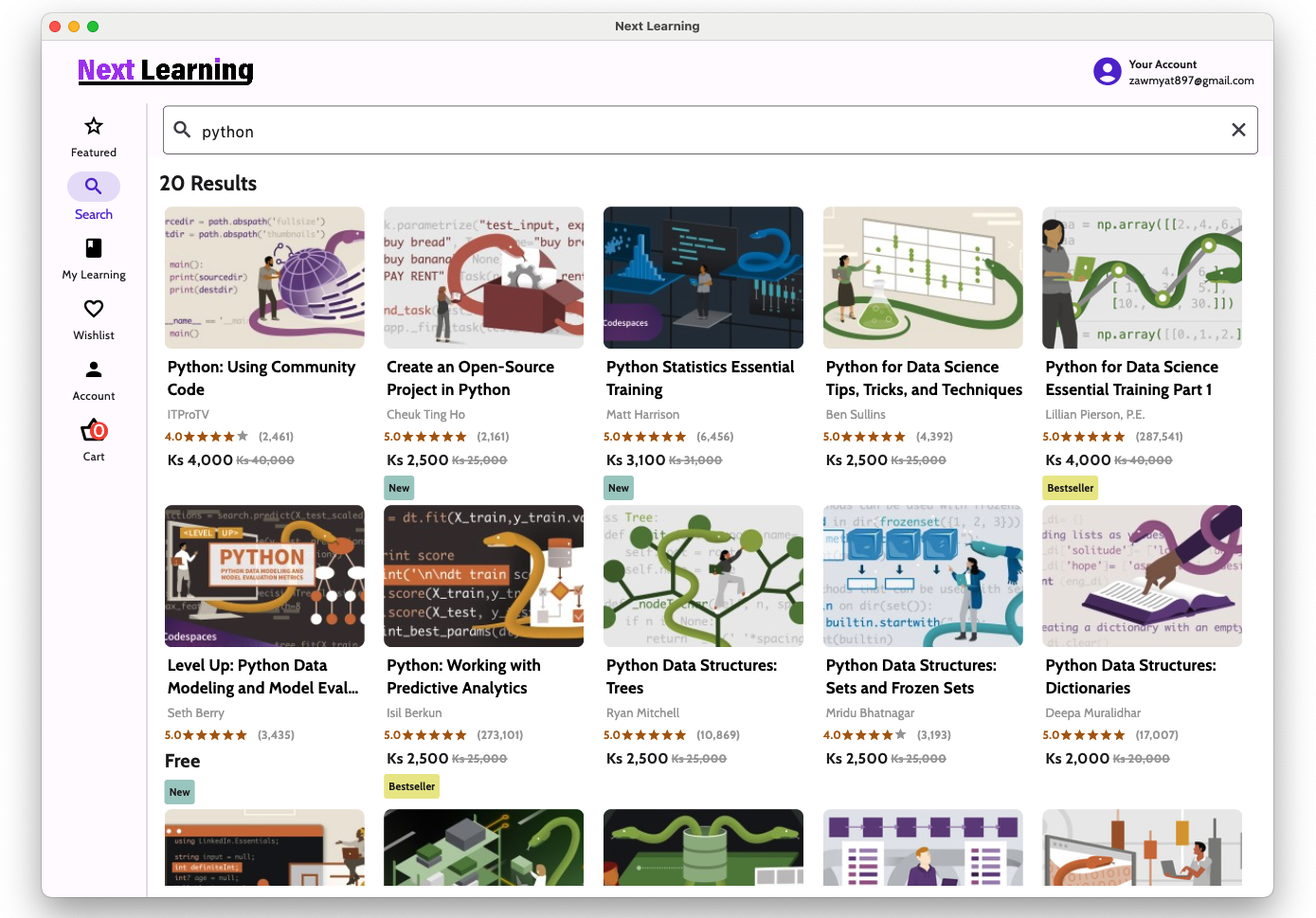Click the magnifier icon in search bar
1316x918 pixels.
click(x=183, y=131)
